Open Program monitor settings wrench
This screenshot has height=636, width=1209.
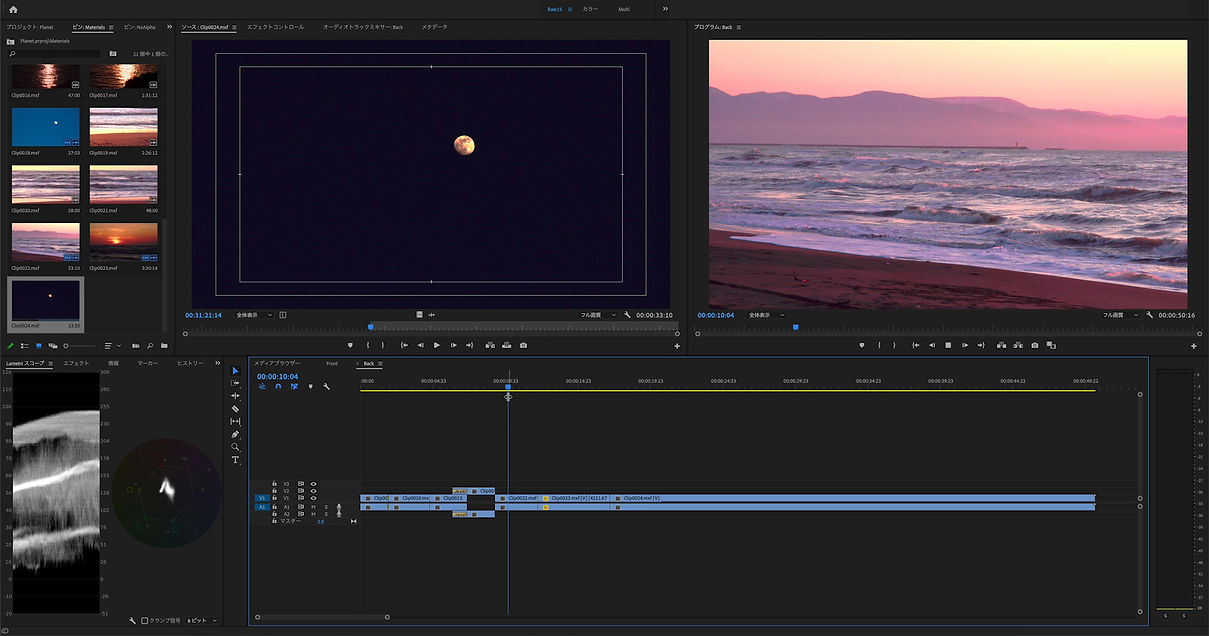[1150, 315]
